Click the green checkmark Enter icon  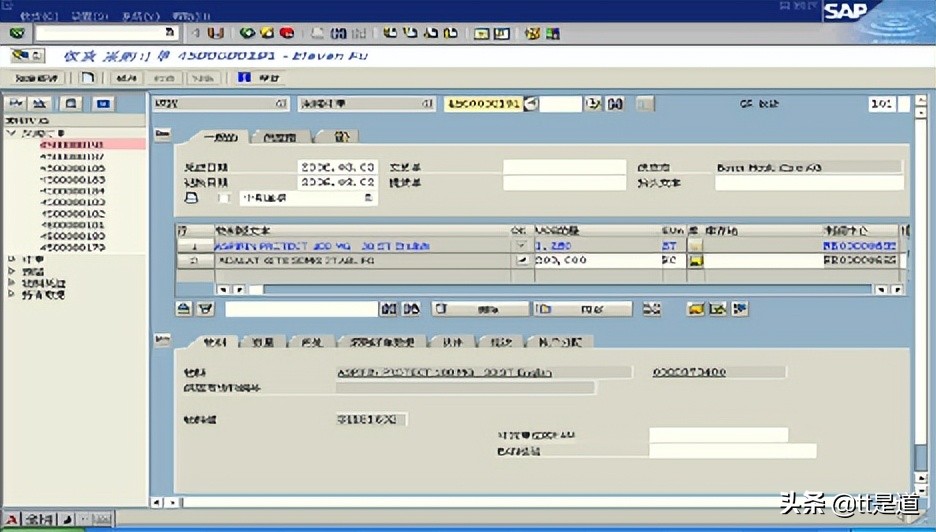click(x=16, y=33)
